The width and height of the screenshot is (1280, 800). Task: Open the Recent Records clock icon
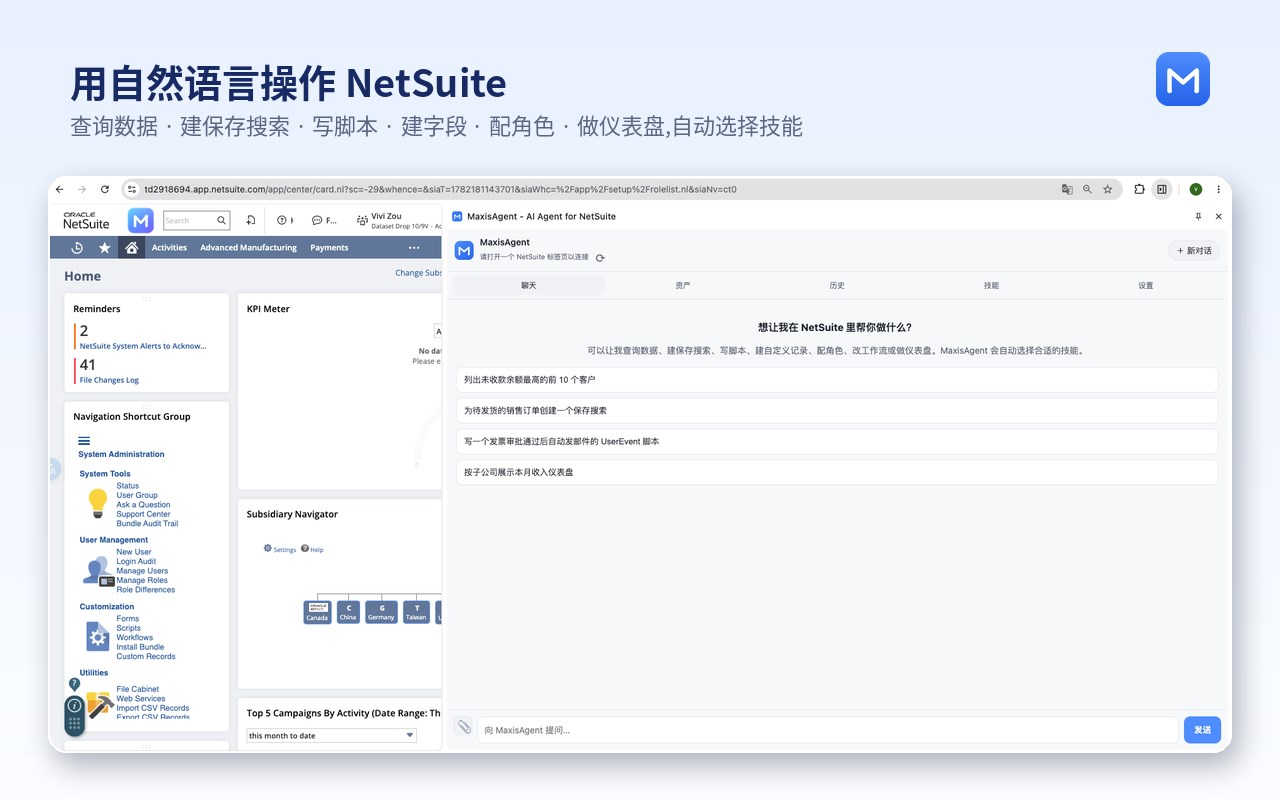(77, 248)
